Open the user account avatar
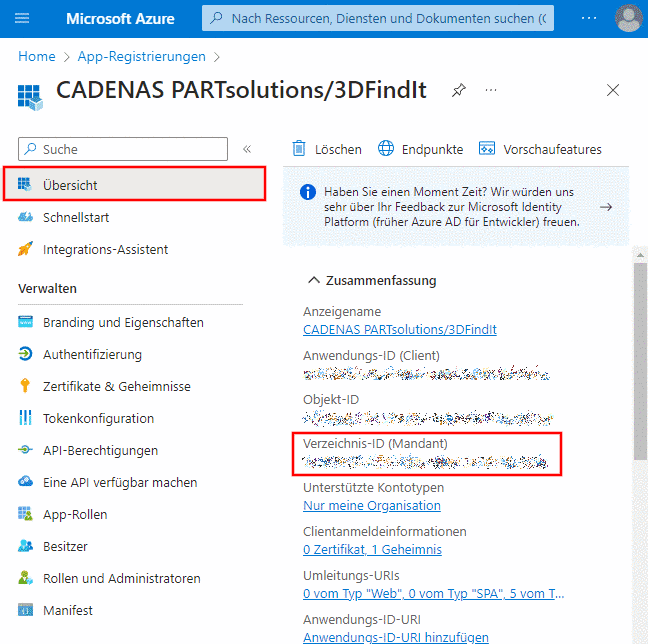The width and height of the screenshot is (648, 644). pyautogui.click(x=629, y=18)
